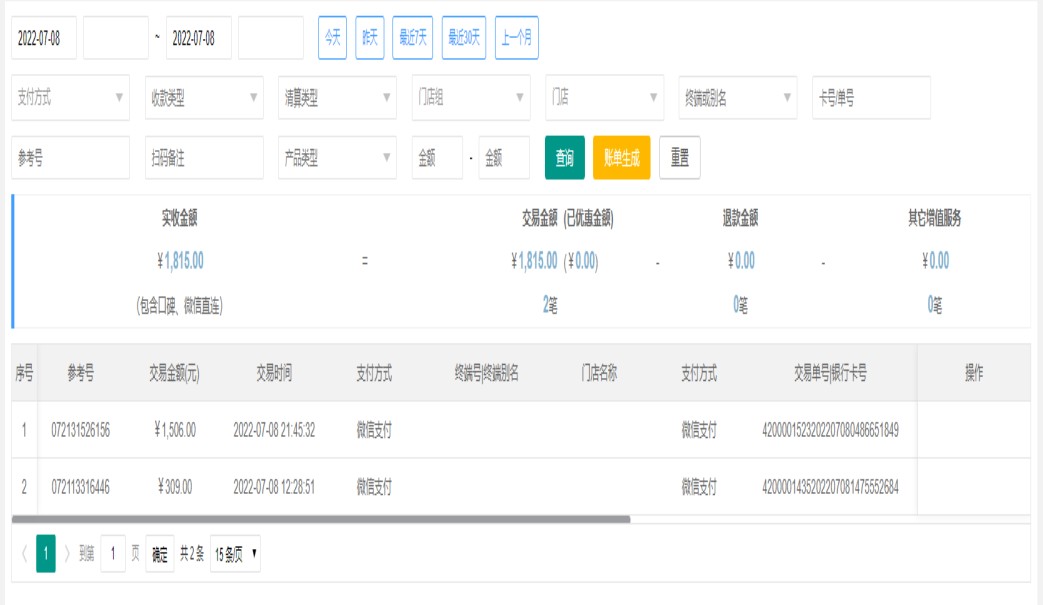Click the yellow 账单生成 button
Screen dimensions: 1043x605
622,158
